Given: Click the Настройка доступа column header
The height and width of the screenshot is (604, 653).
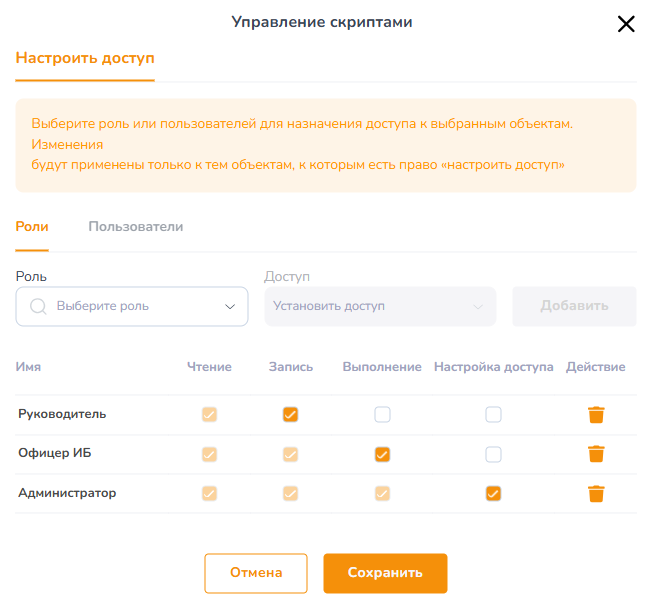Looking at the screenshot, I should 493,367.
